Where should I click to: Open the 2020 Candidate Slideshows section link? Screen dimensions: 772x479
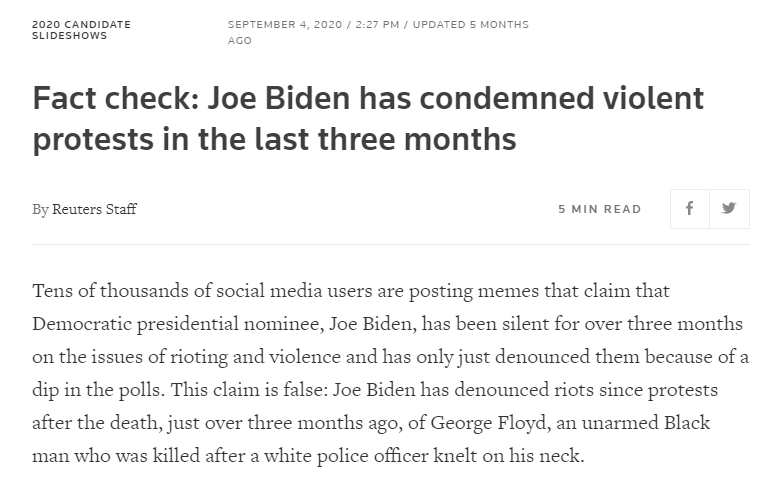tap(81, 30)
